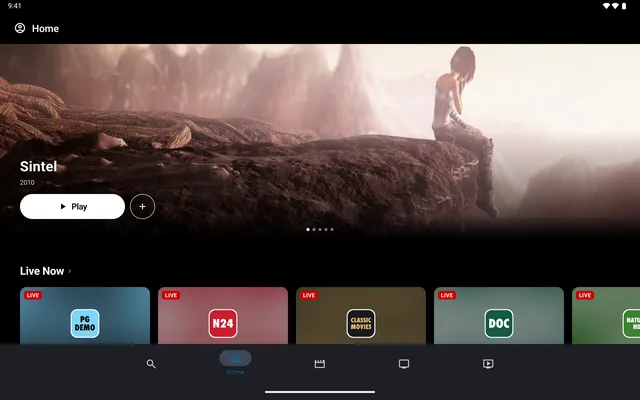This screenshot has width=640, height=400.
Task: Open the Movies clapperboard tab
Action: (320, 364)
